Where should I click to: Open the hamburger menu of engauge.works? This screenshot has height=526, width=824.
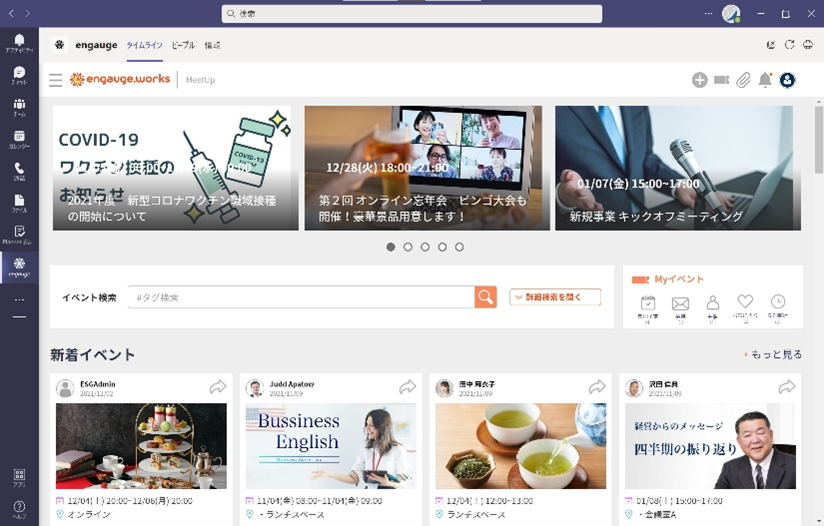pos(56,80)
